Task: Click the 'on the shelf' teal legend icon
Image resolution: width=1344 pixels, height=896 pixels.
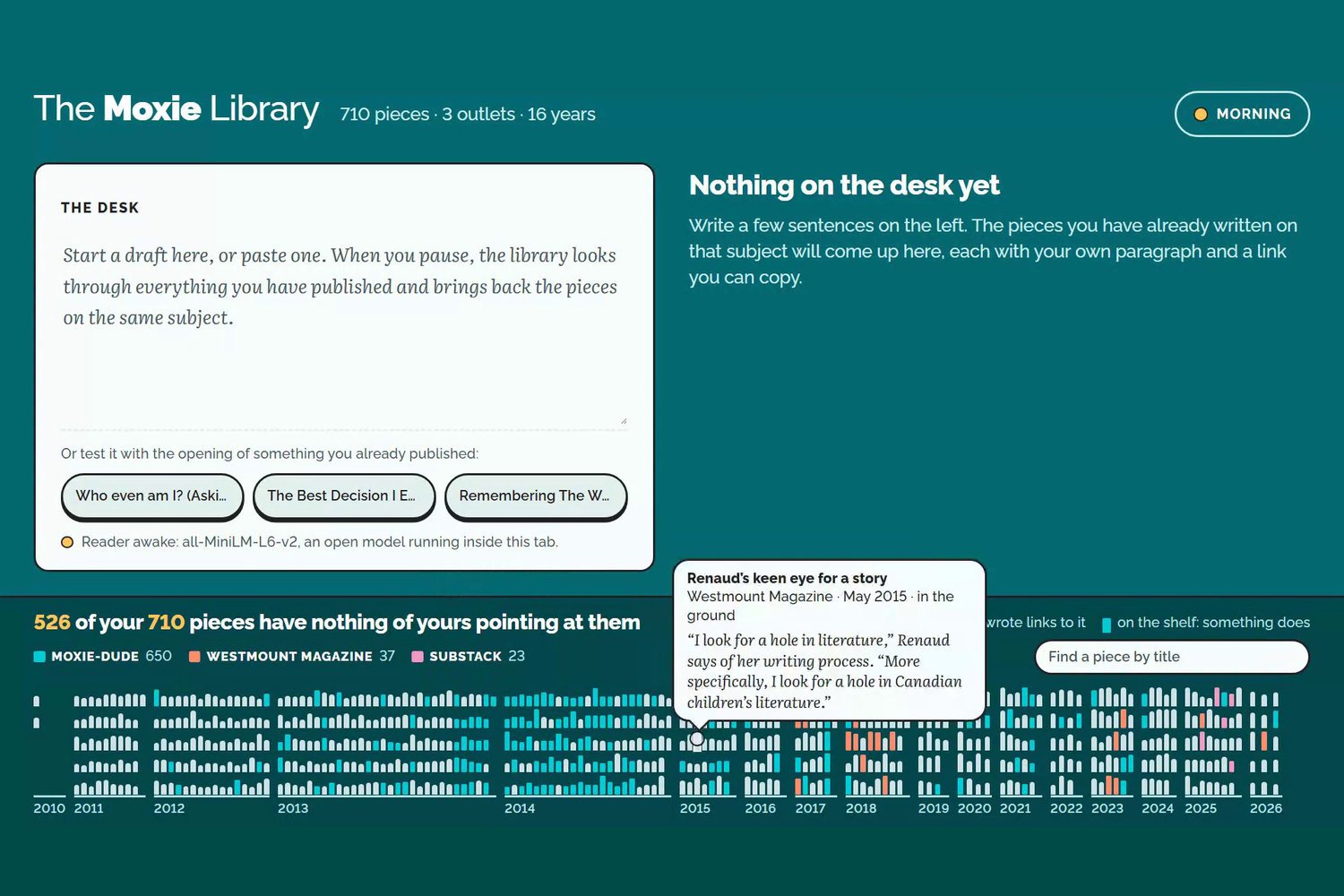Action: click(1107, 625)
